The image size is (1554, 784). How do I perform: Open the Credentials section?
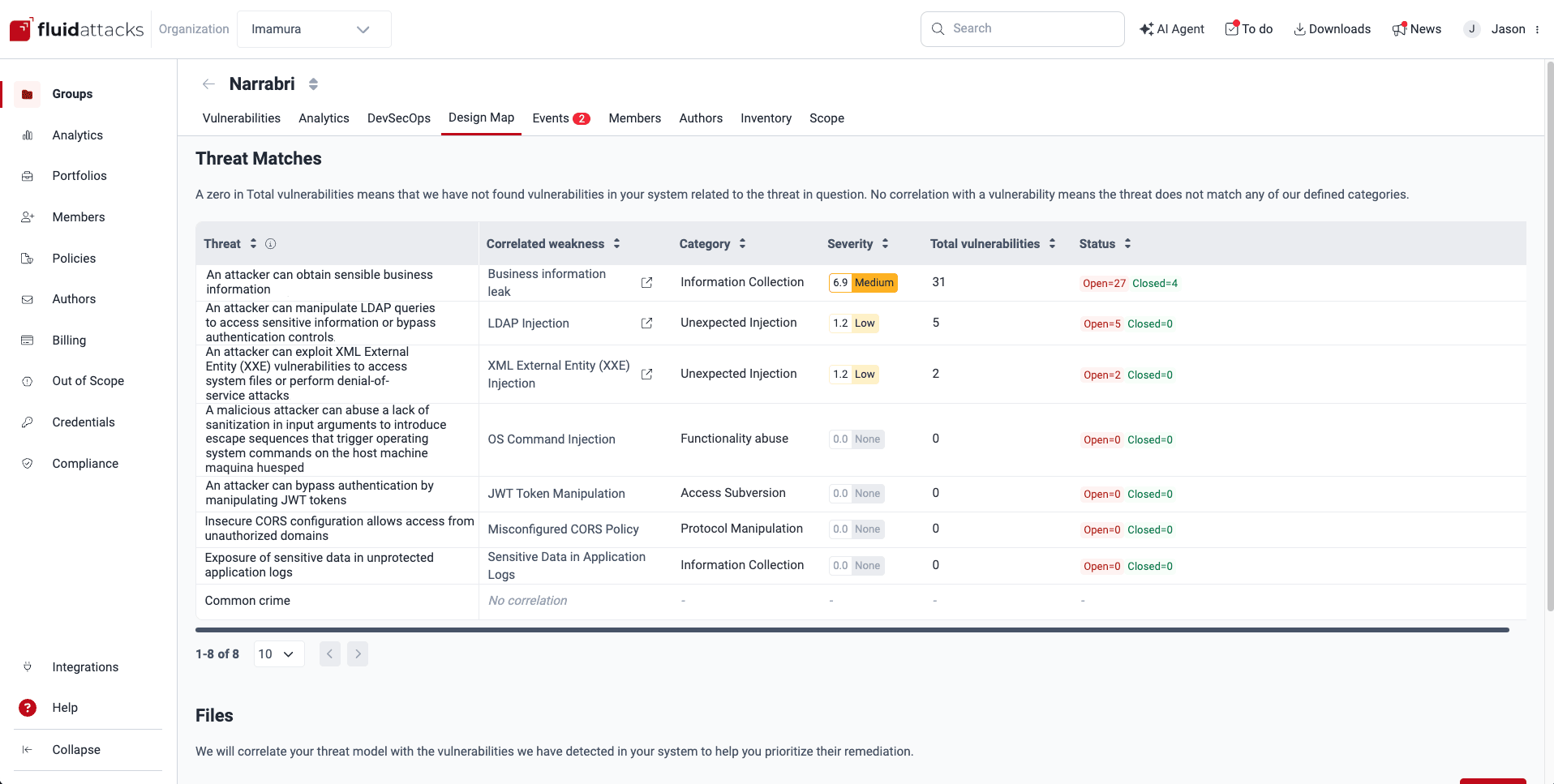pos(84,422)
